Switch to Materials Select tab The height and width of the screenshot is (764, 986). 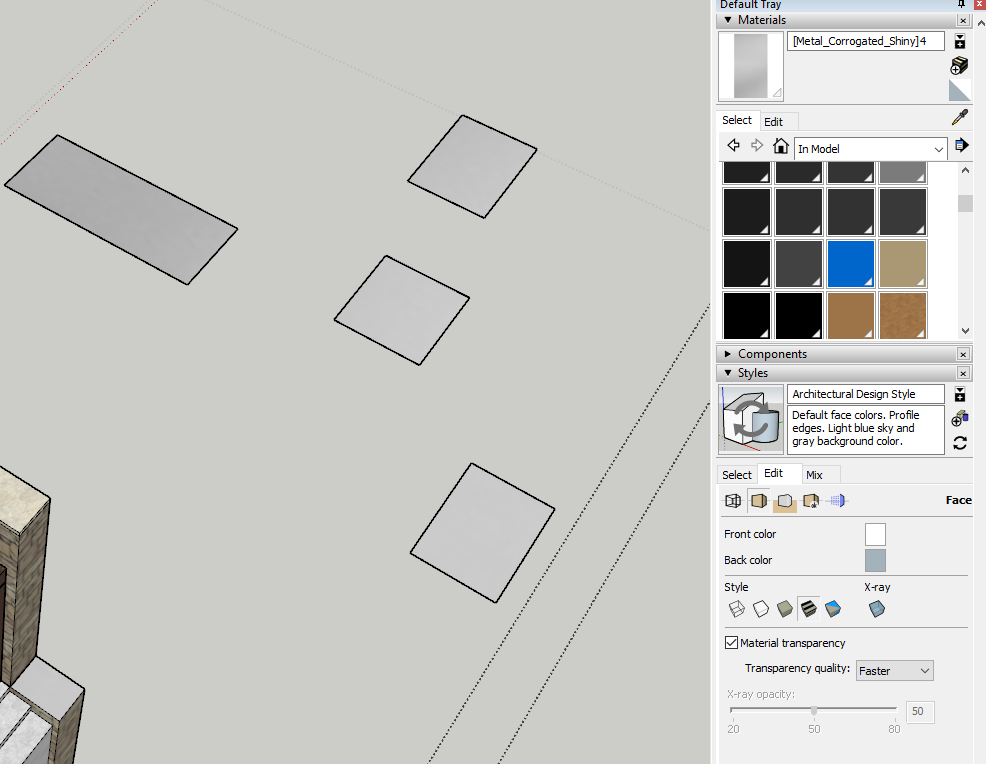[737, 120]
